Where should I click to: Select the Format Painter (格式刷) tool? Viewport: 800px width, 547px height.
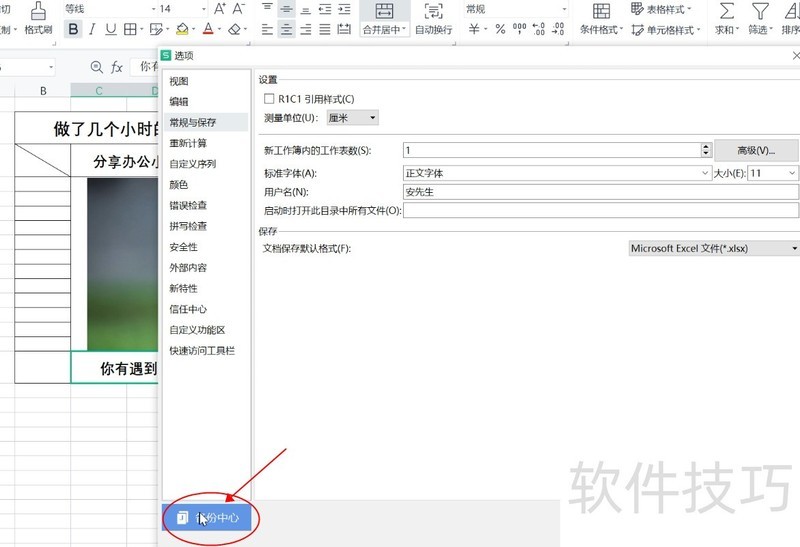click(38, 18)
